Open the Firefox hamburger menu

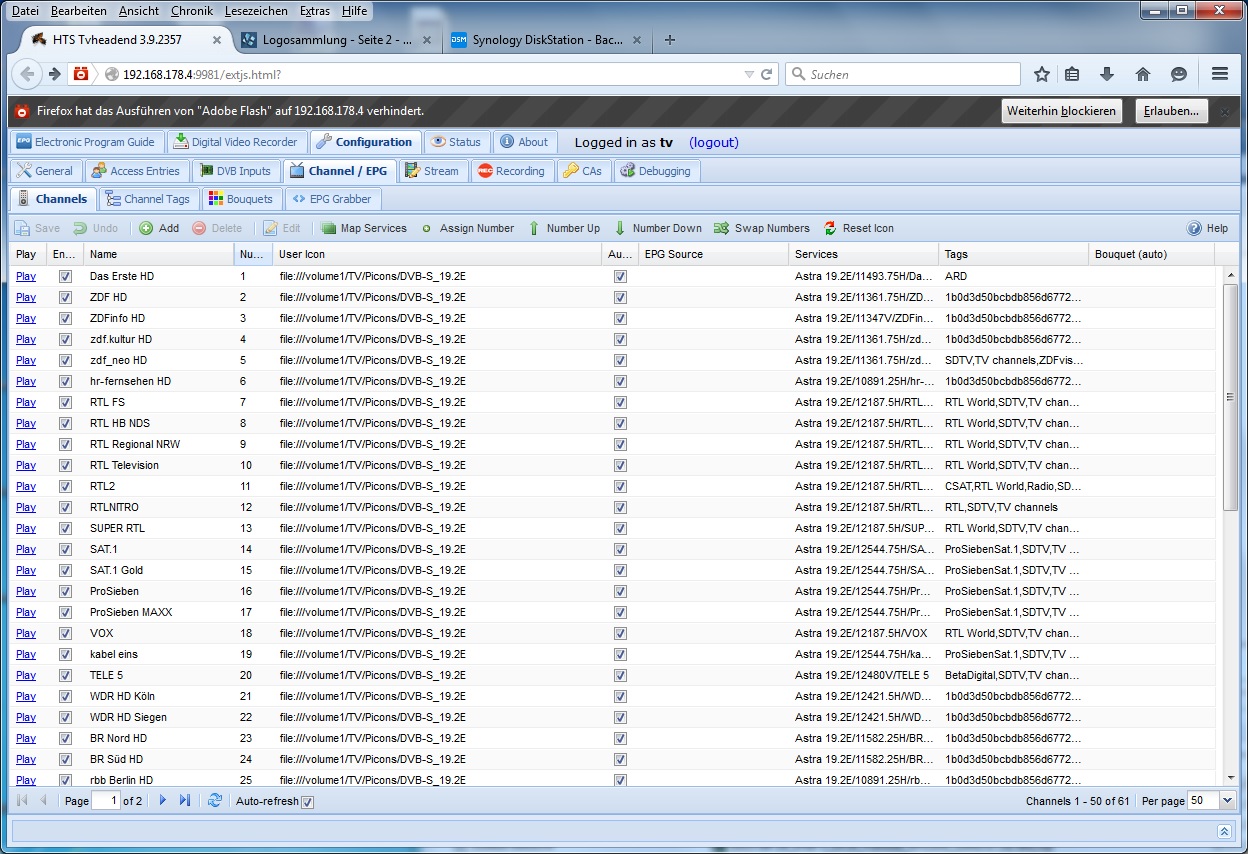[1219, 74]
